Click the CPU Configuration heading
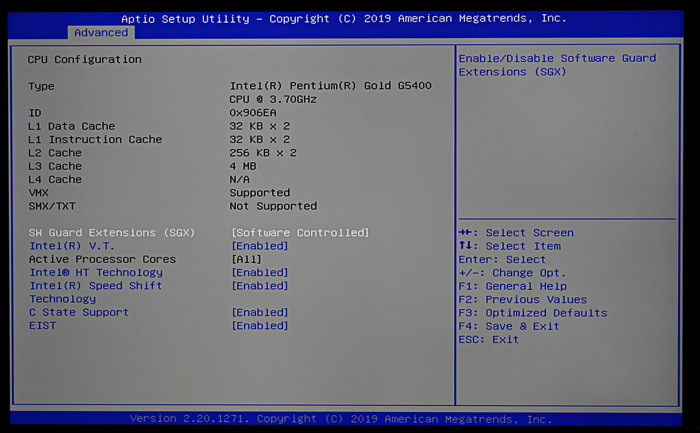 coord(84,59)
